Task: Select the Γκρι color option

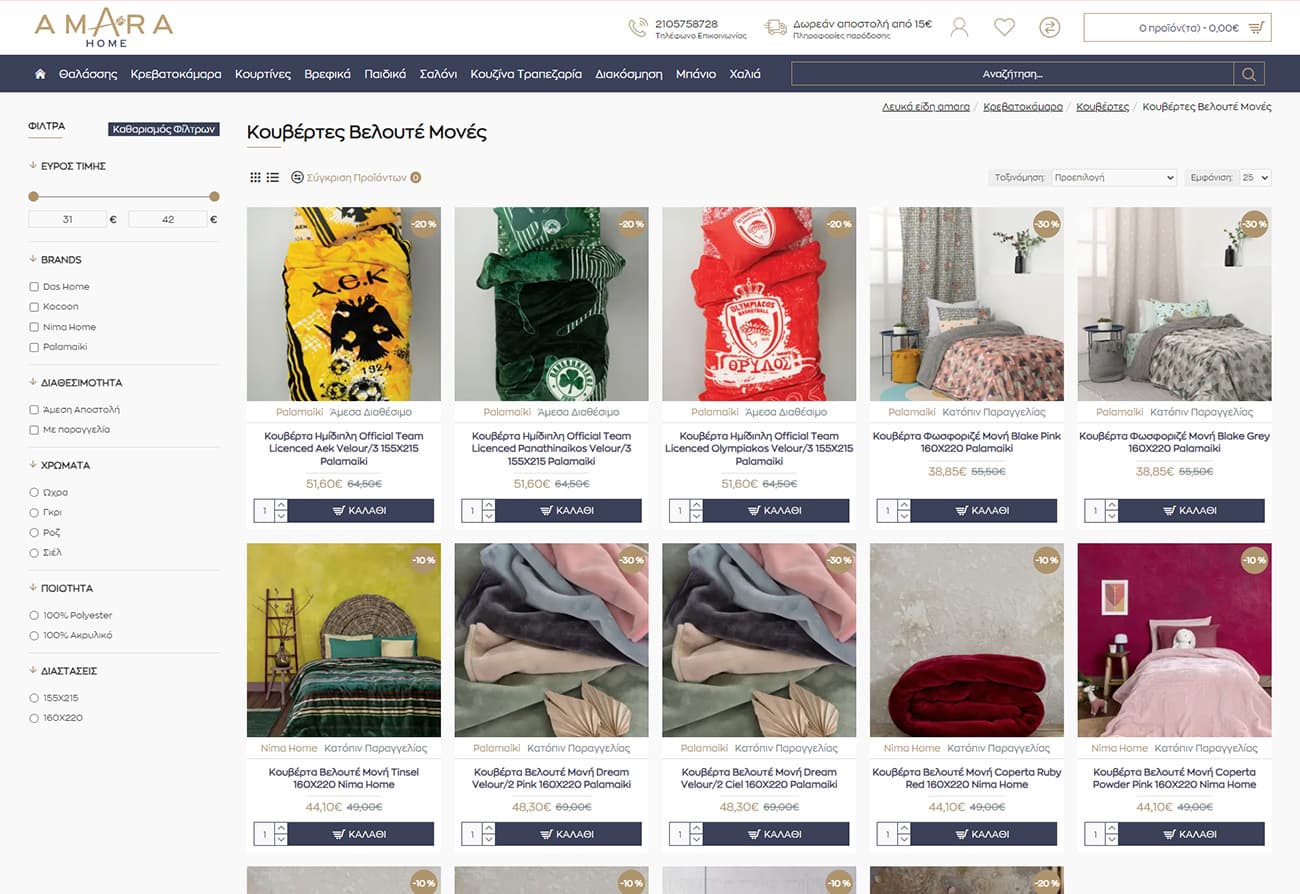Action: (x=34, y=513)
